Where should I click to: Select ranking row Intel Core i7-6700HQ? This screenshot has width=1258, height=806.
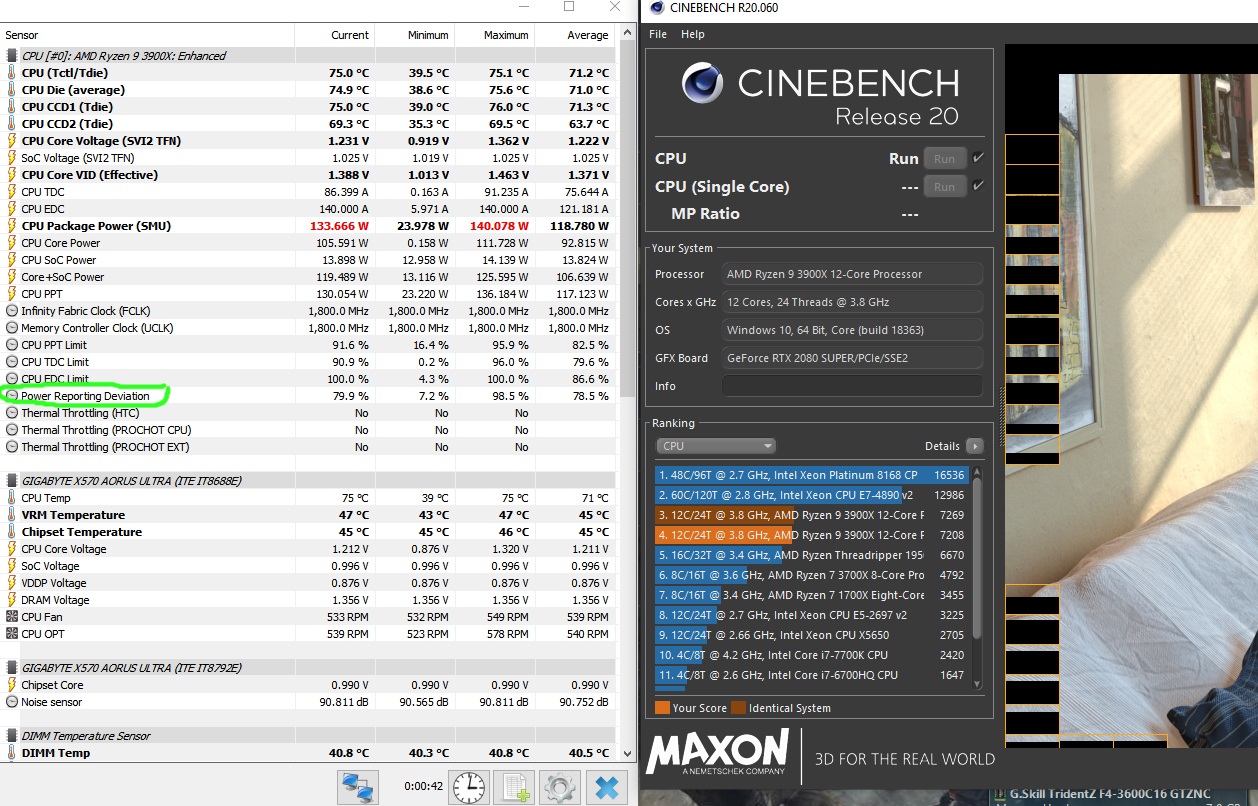811,675
